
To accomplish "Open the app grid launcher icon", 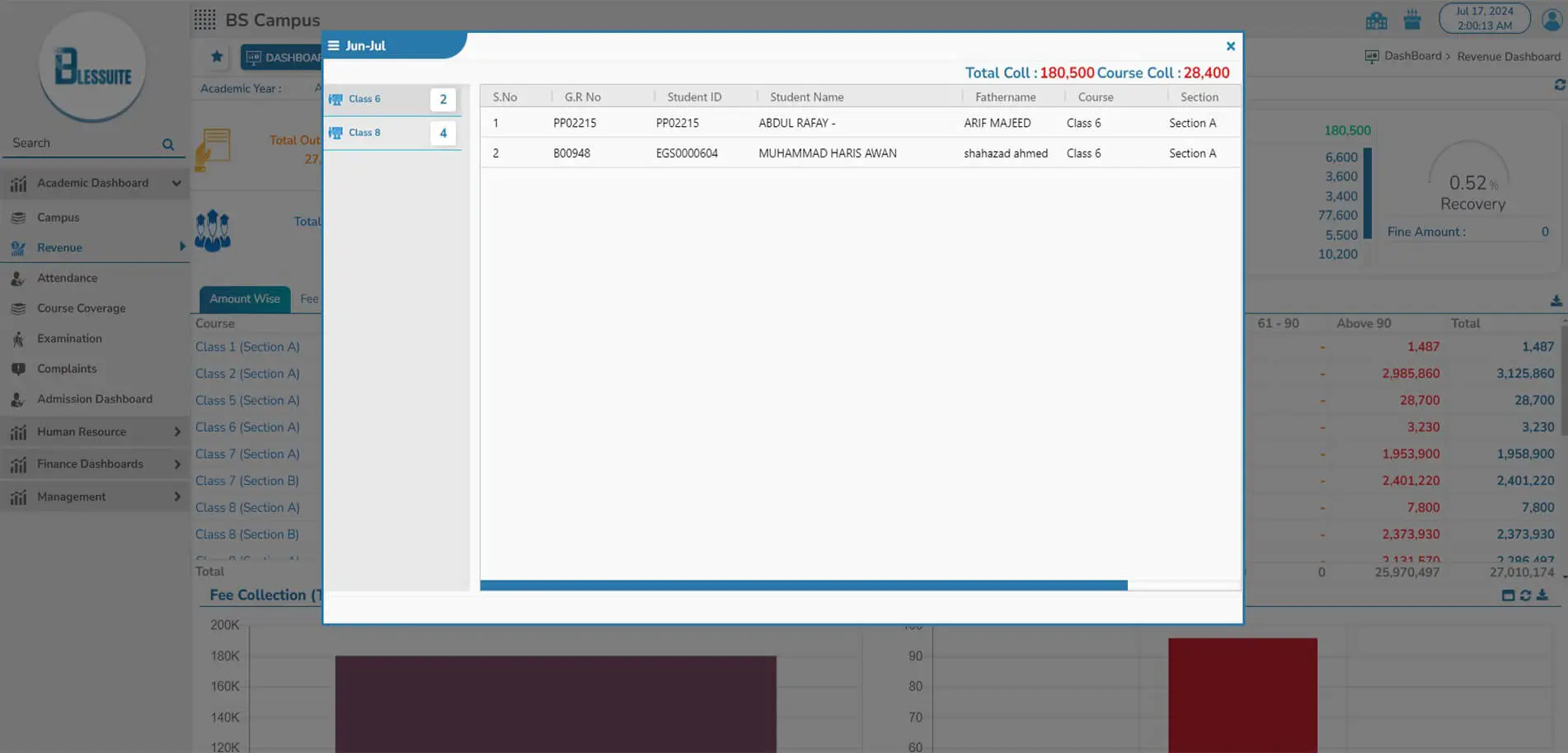I will pyautogui.click(x=204, y=20).
